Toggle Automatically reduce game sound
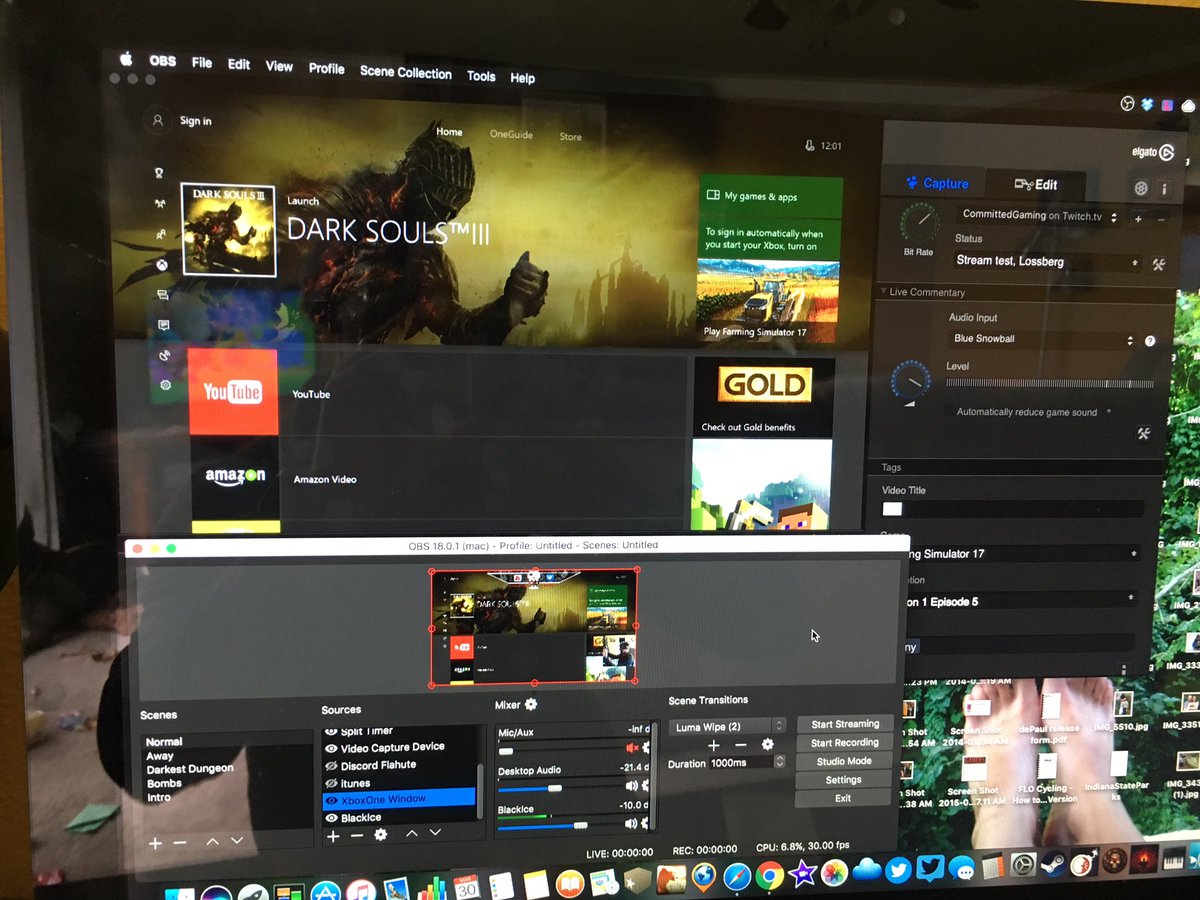 pyautogui.click(x=1026, y=412)
